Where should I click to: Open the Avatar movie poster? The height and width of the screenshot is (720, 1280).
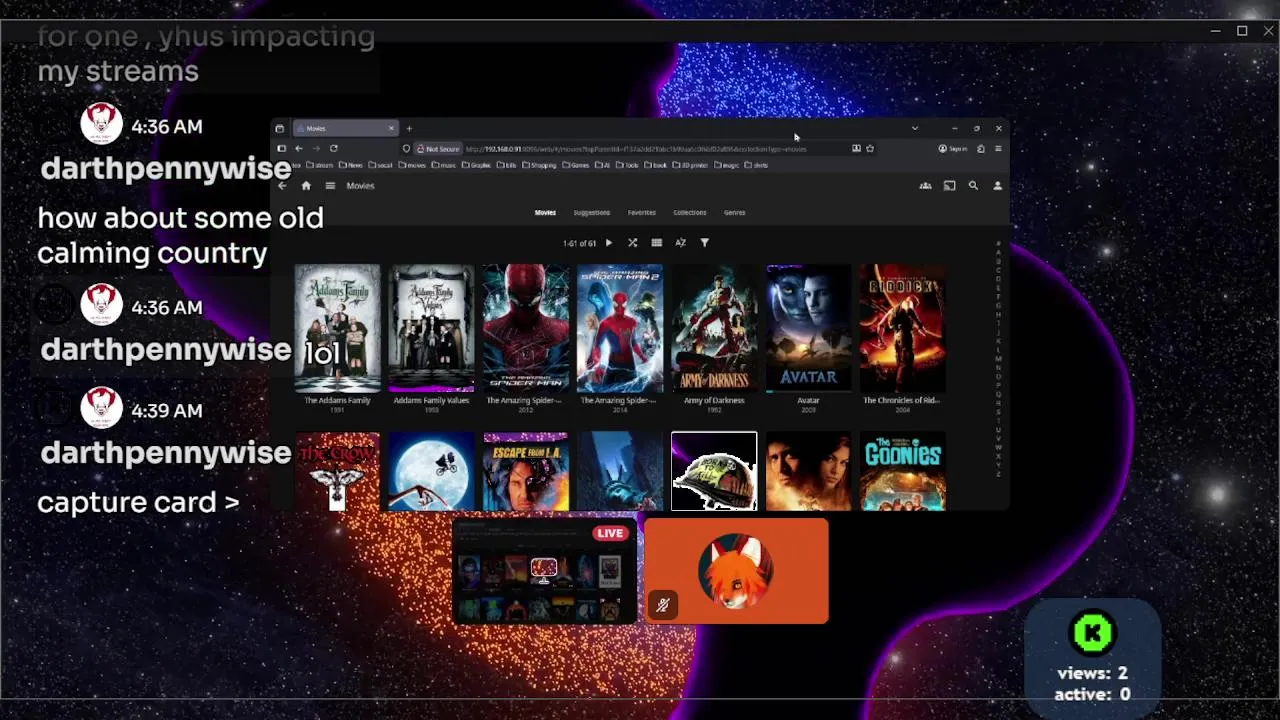[808, 327]
